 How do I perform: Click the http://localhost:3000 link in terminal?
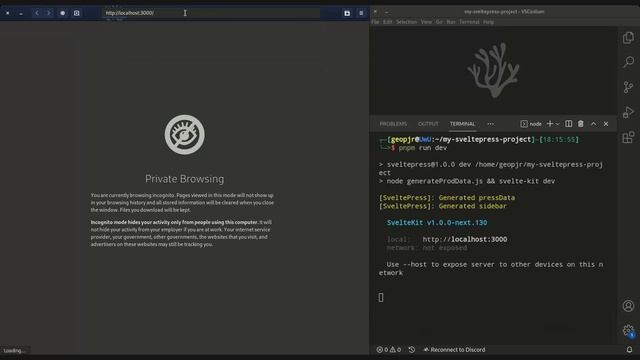(464, 239)
